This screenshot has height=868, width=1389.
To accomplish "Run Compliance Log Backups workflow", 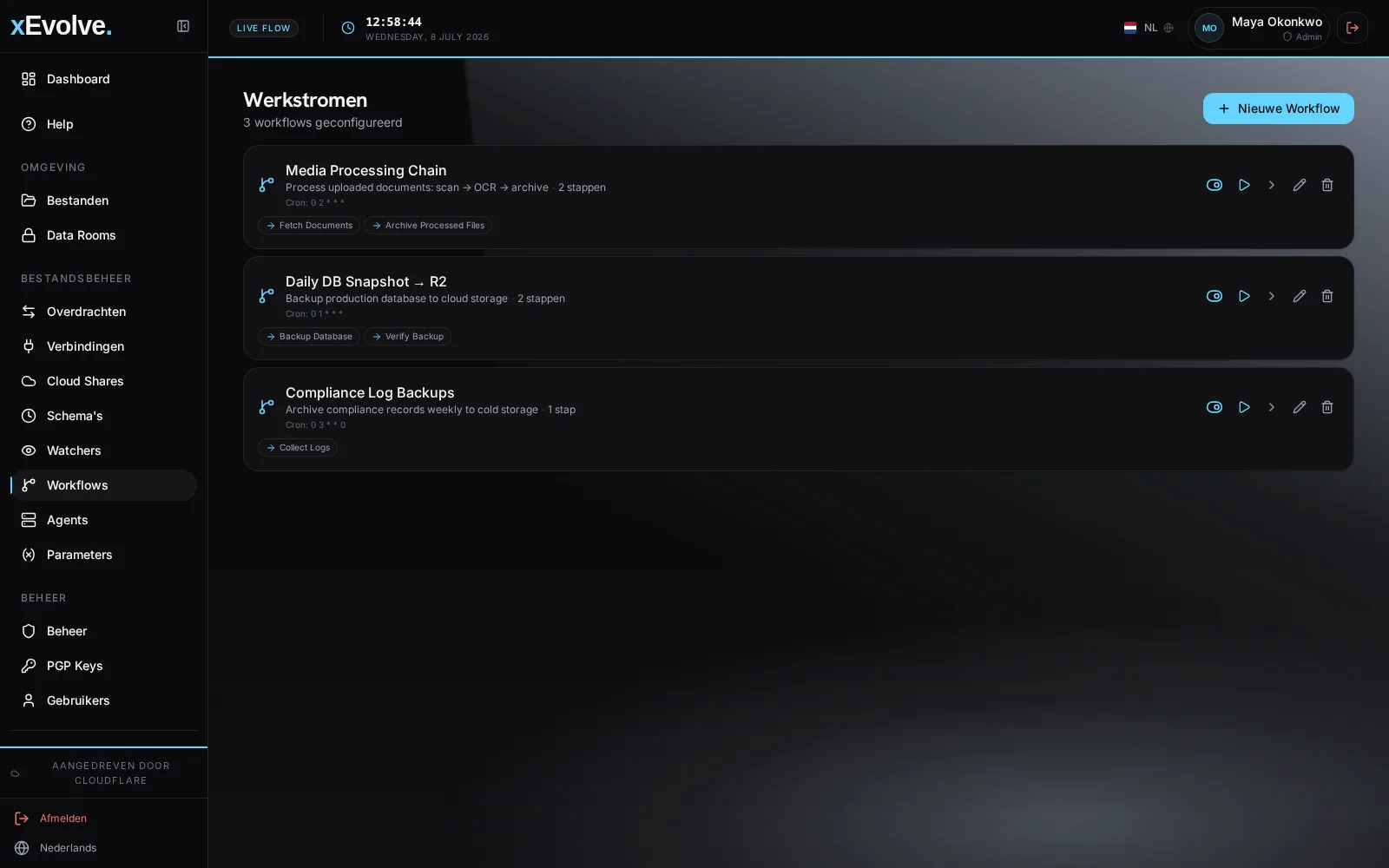I will point(1244,407).
